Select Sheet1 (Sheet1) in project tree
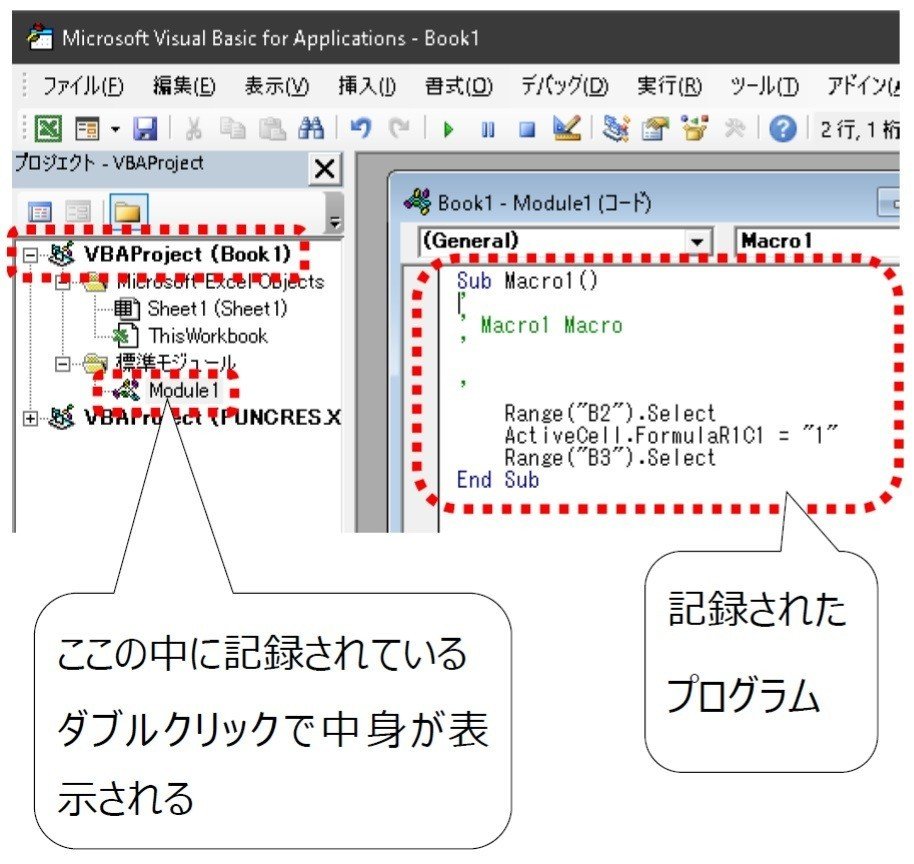 click(x=217, y=308)
